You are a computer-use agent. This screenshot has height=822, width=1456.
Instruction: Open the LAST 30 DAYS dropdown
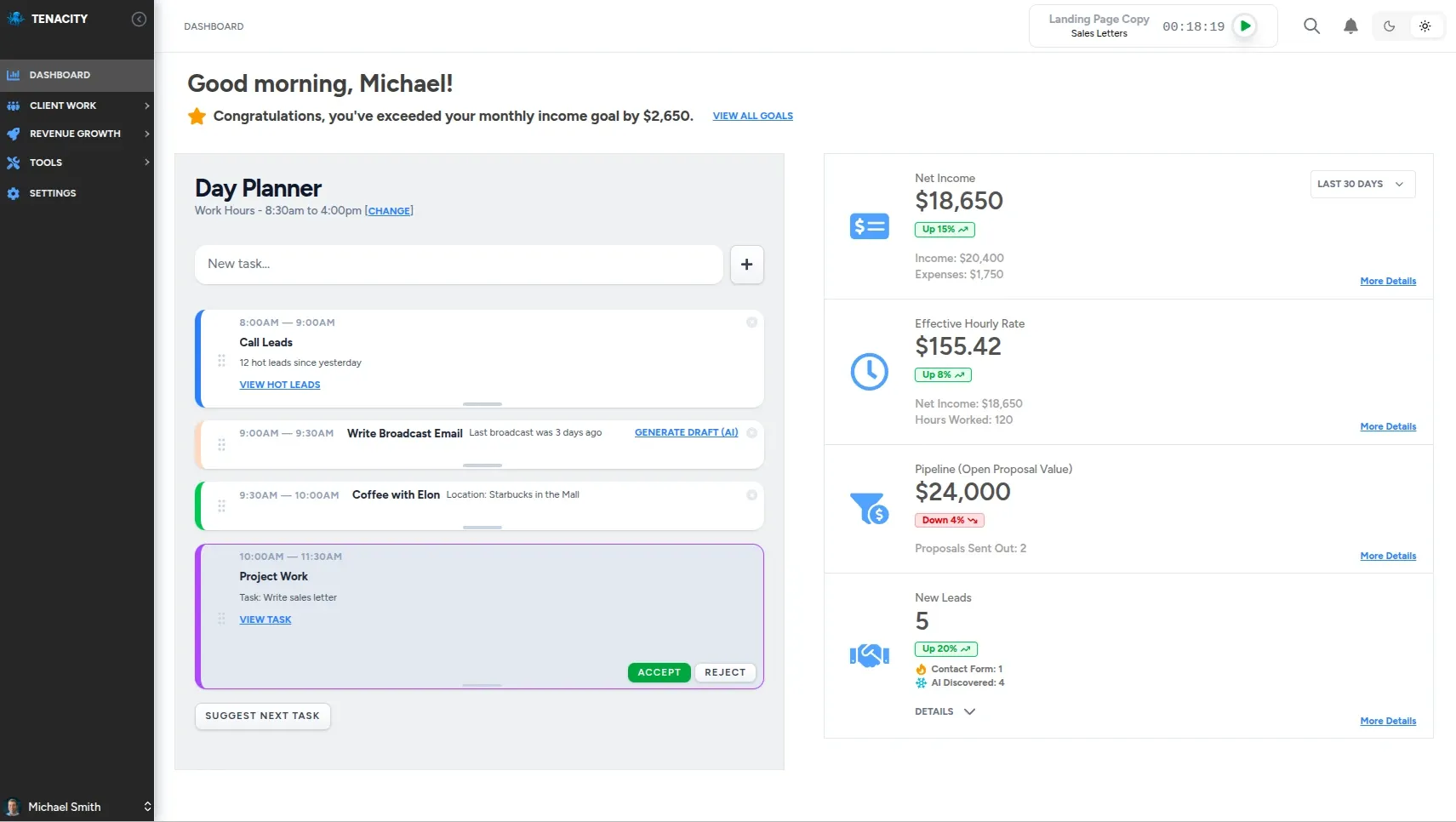[1361, 184]
